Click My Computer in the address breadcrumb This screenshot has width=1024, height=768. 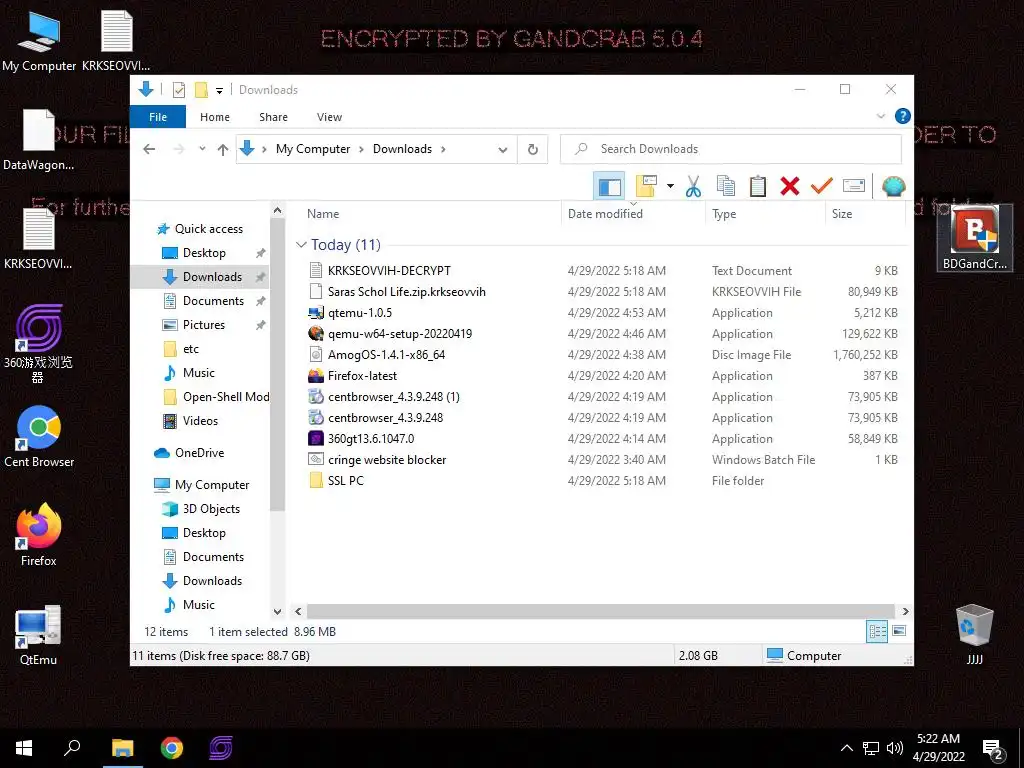pos(313,149)
